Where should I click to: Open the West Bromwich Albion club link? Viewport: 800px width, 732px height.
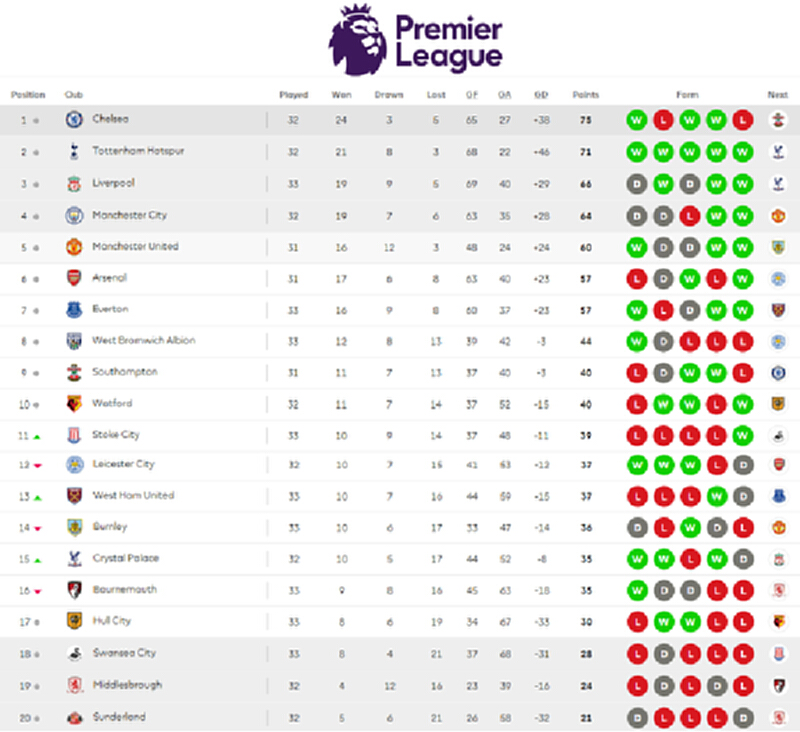pyautogui.click(x=144, y=340)
